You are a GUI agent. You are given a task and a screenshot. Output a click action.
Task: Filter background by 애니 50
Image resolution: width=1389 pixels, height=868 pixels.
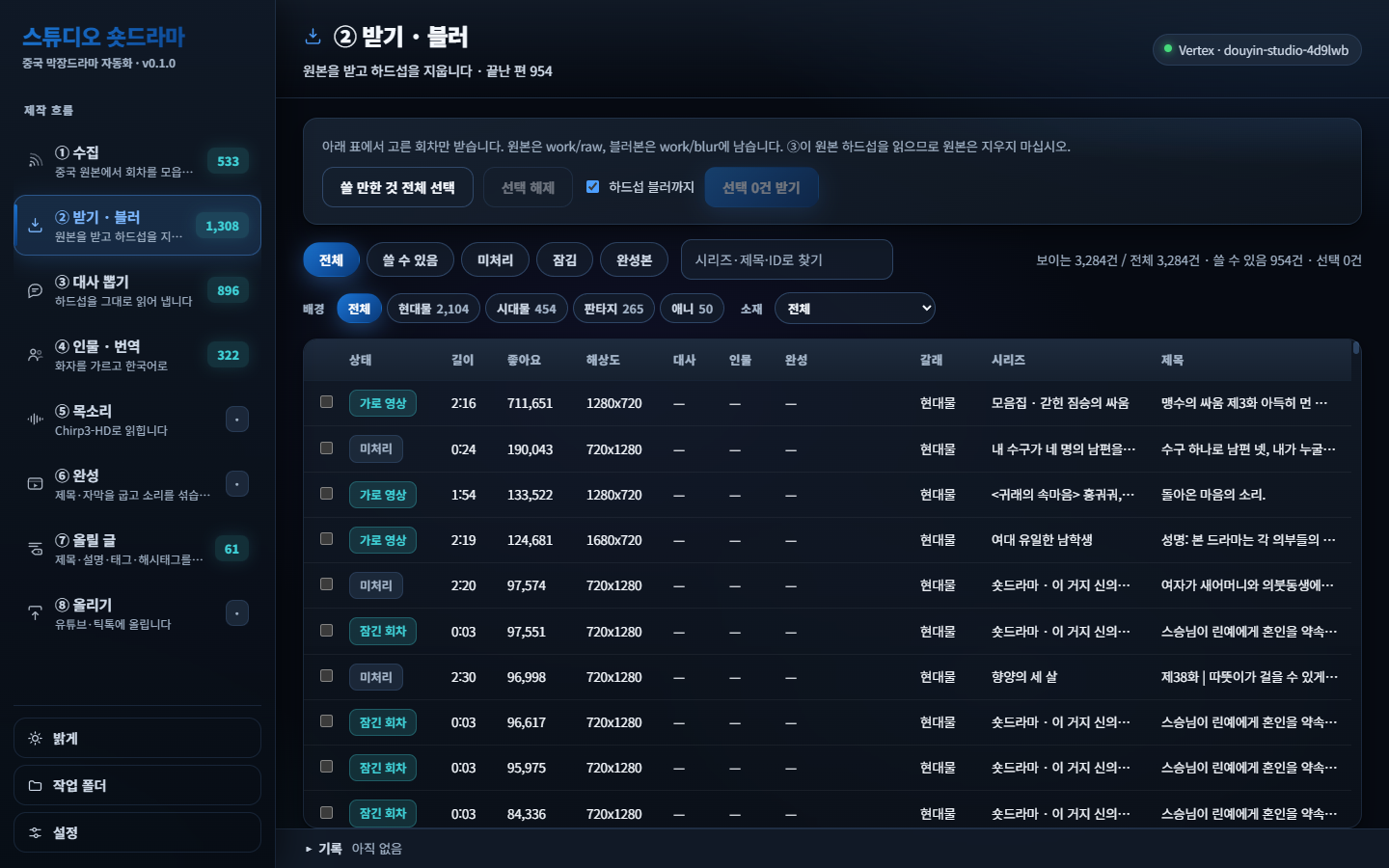tap(692, 309)
